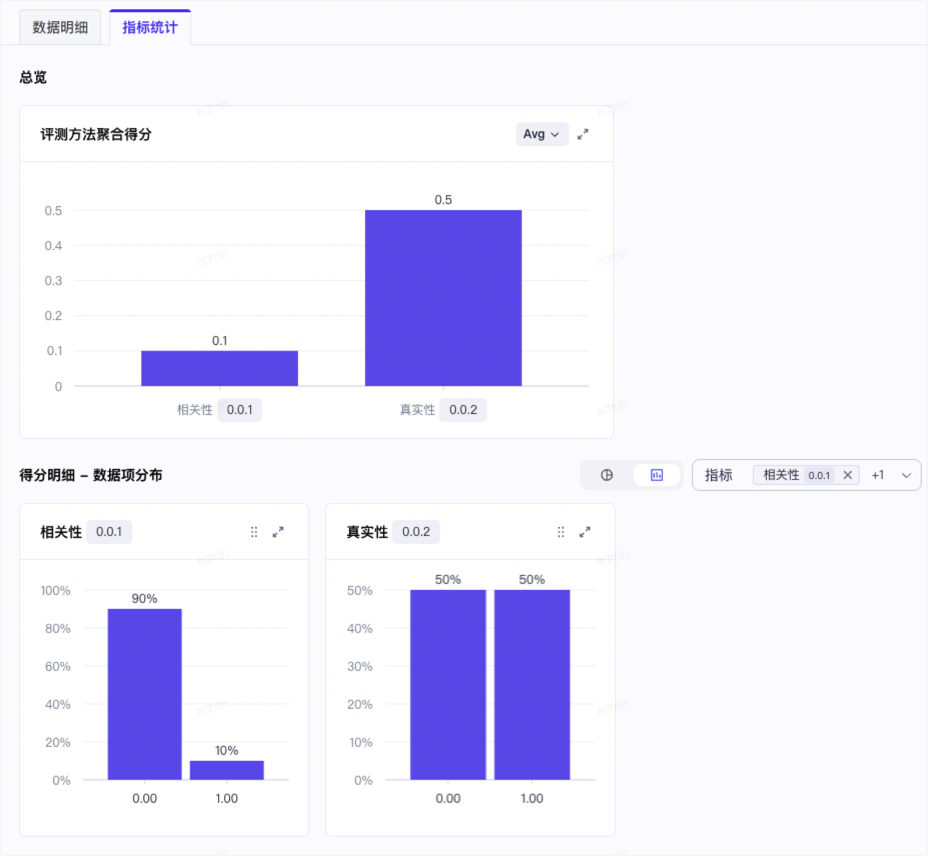Expand the 相关性 distribution card to fullscreen
Viewport: 928px width, 856px height.
[x=278, y=532]
